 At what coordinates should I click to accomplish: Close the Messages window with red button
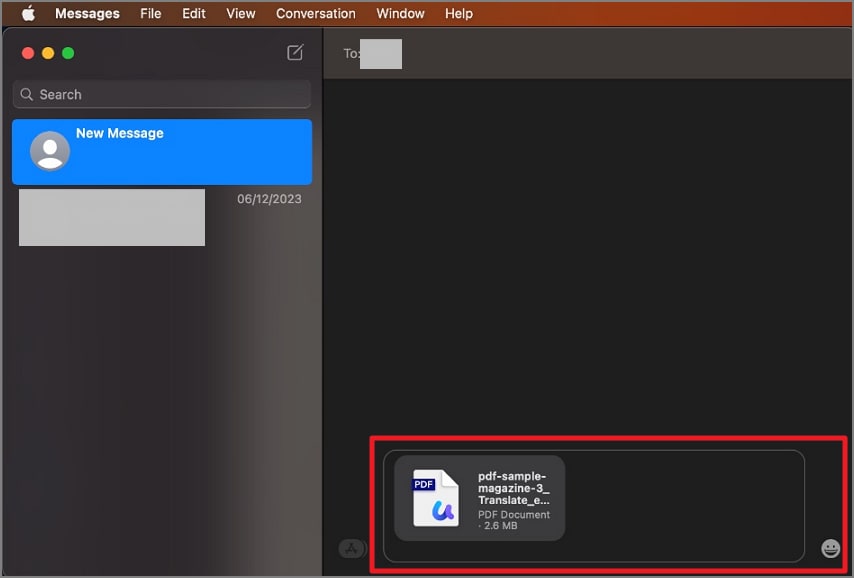click(28, 53)
